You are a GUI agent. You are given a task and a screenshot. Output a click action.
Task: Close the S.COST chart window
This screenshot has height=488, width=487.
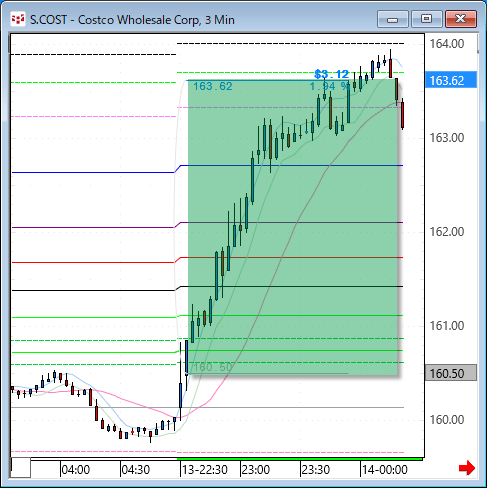461,19
